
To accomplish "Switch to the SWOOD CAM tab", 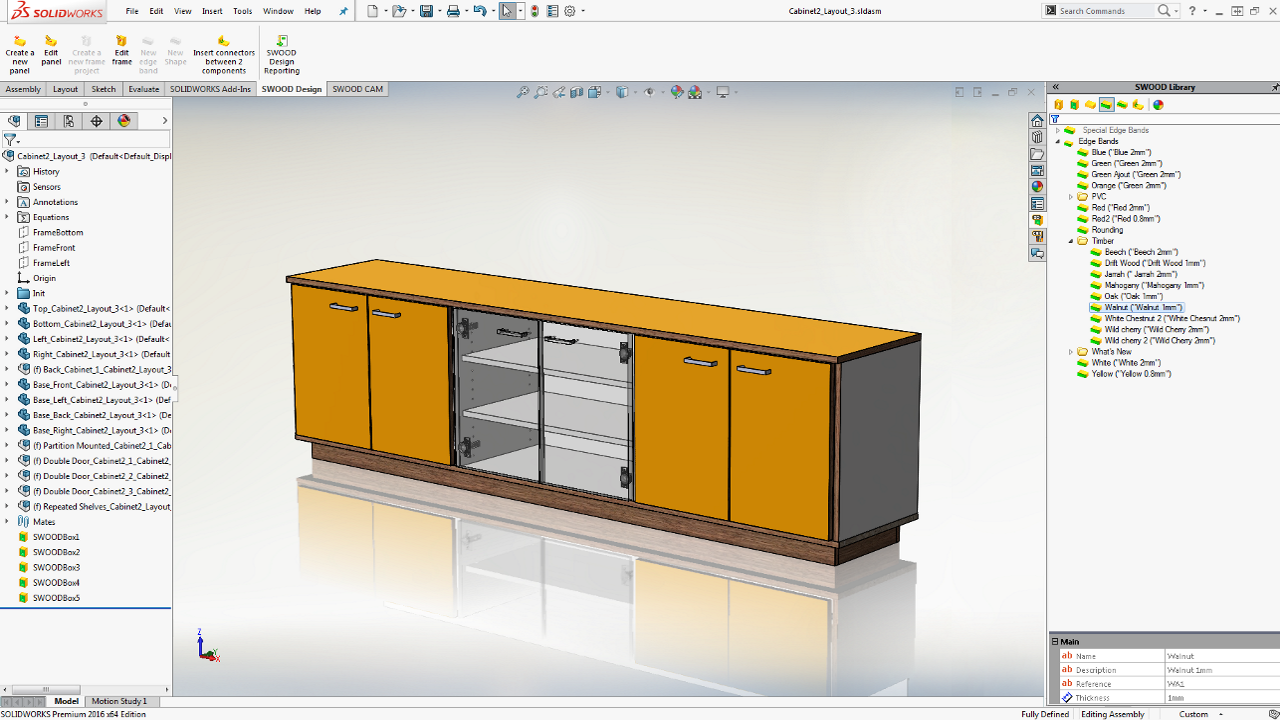I will [x=357, y=89].
